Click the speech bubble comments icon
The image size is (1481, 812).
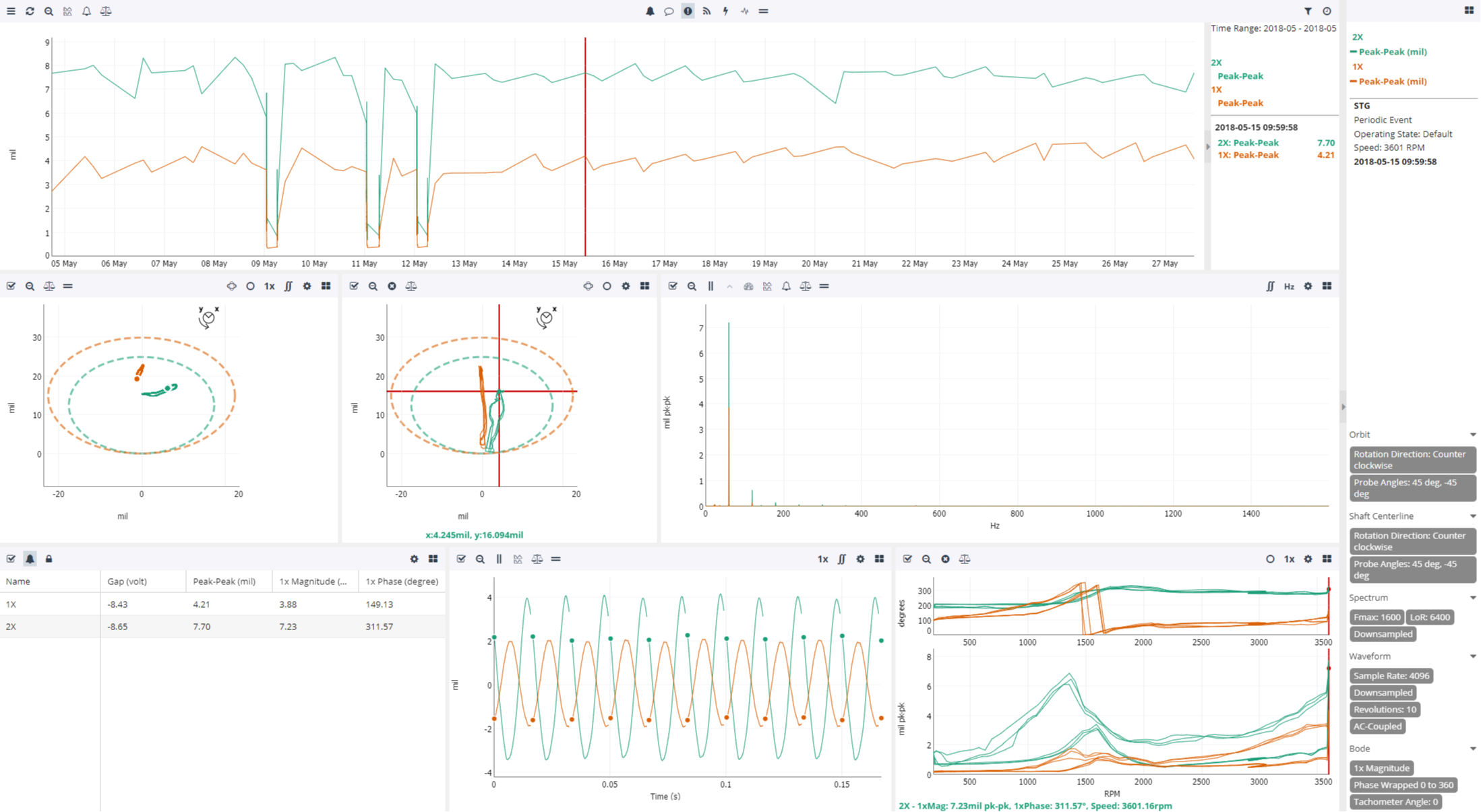[669, 11]
